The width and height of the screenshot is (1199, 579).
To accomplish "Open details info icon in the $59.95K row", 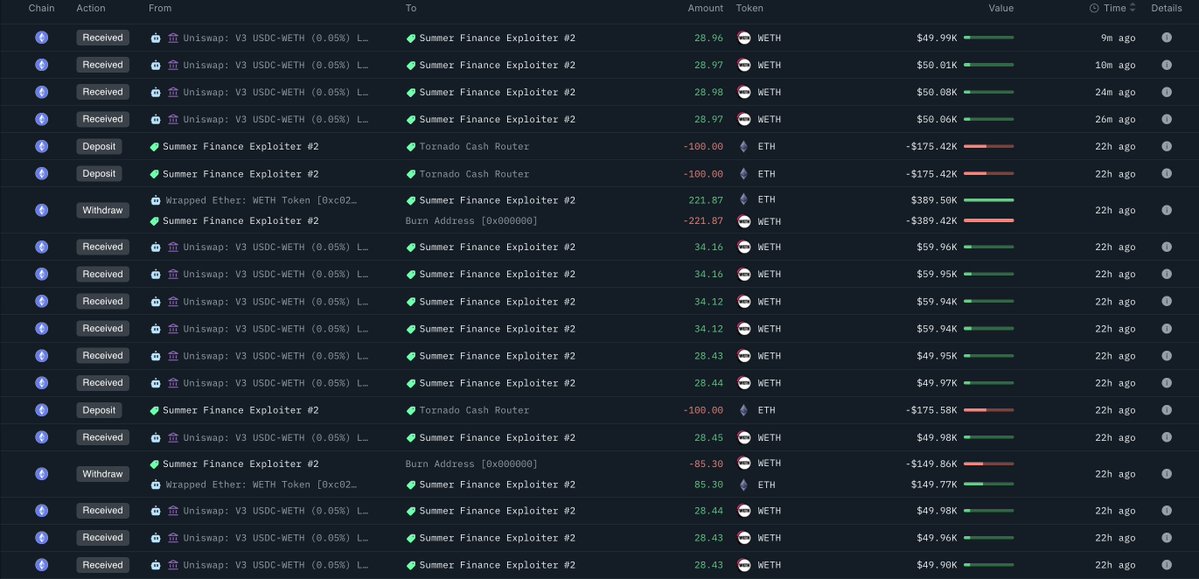I will point(1166,274).
